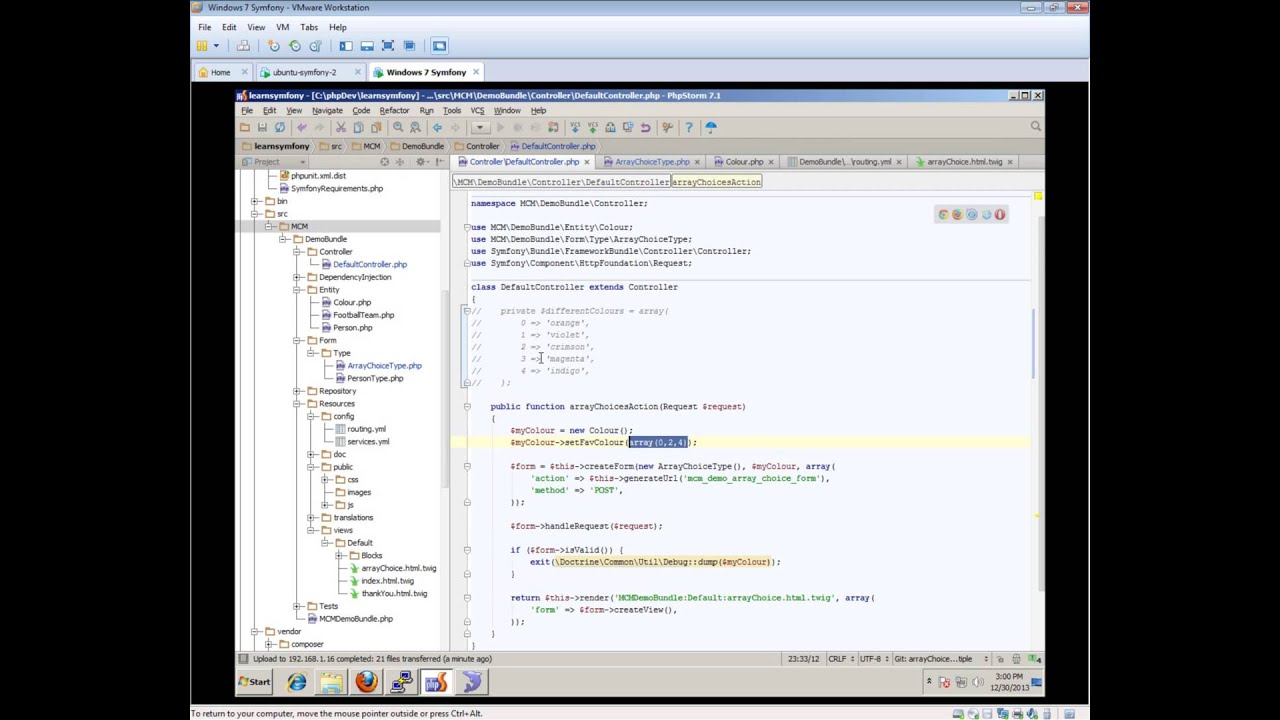Select FootballTeam.php in project tree

click(x=363, y=315)
